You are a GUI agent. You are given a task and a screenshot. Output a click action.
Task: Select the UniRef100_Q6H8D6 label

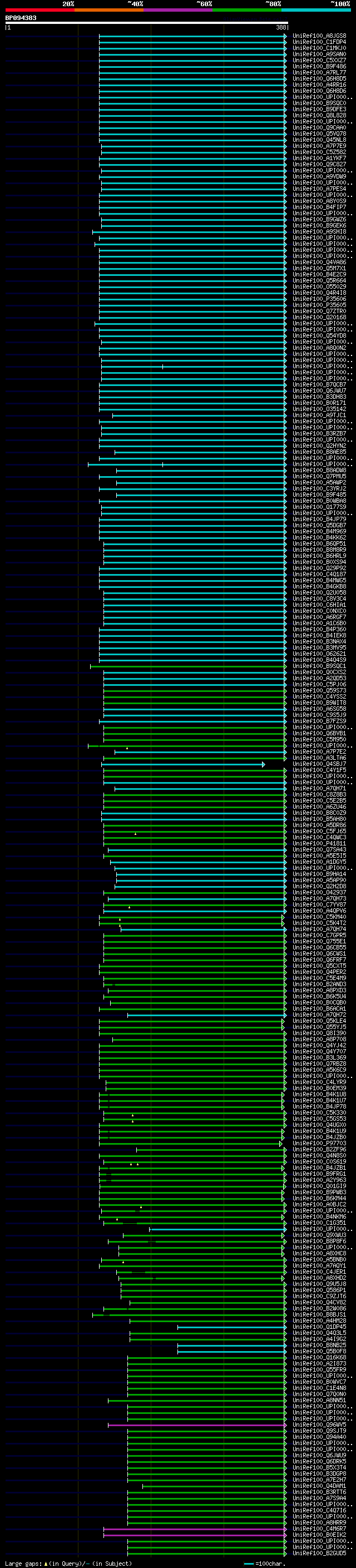point(319,91)
